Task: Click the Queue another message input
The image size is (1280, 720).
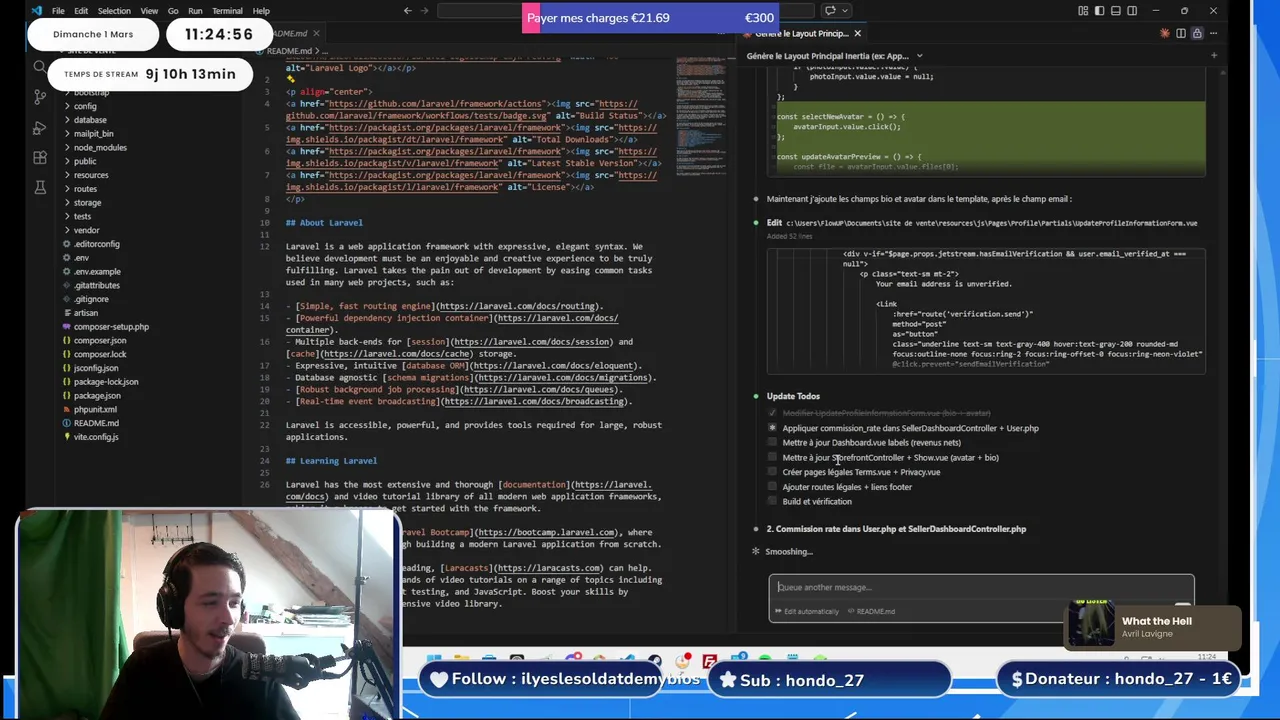Action: coord(981,588)
